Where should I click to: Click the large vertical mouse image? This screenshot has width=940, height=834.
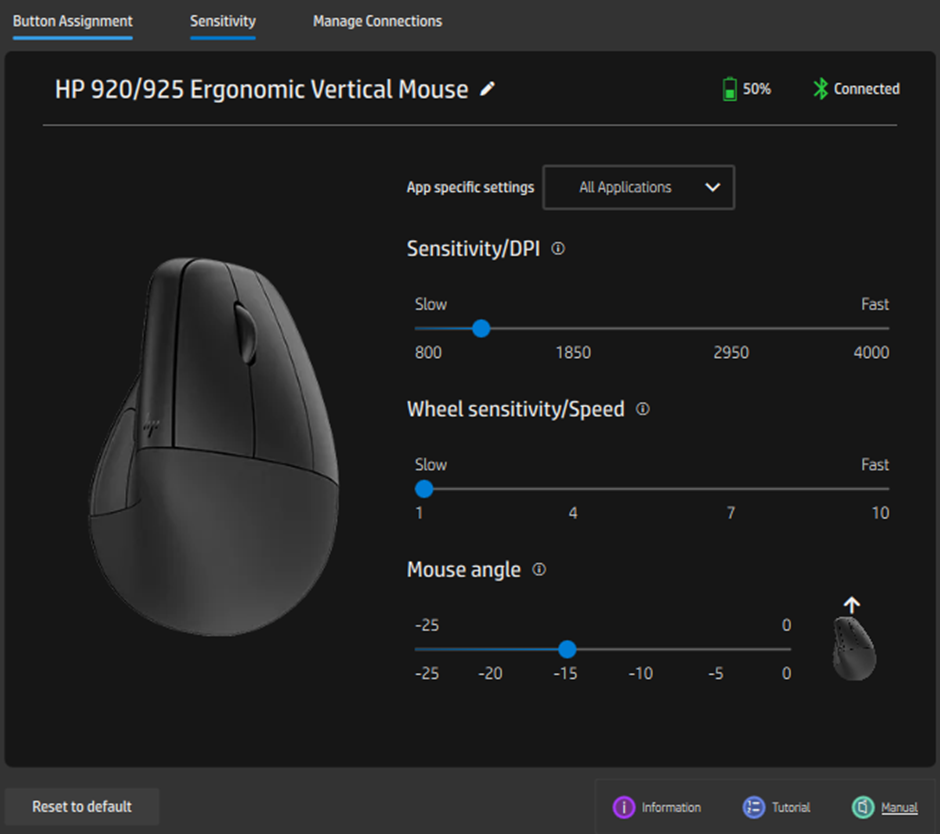[214, 447]
